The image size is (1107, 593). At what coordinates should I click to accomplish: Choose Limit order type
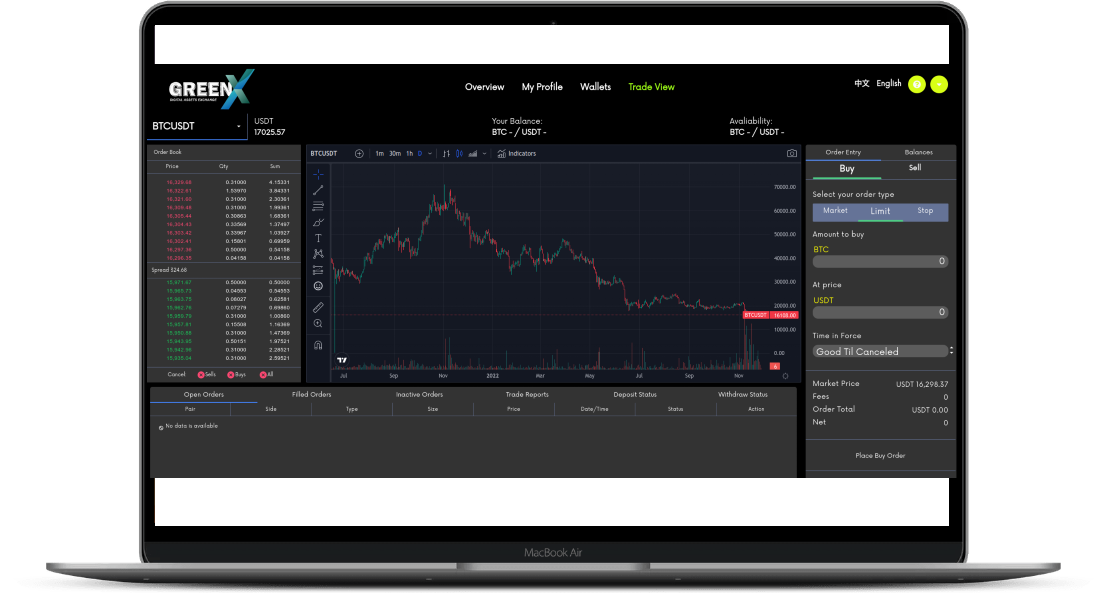[880, 211]
